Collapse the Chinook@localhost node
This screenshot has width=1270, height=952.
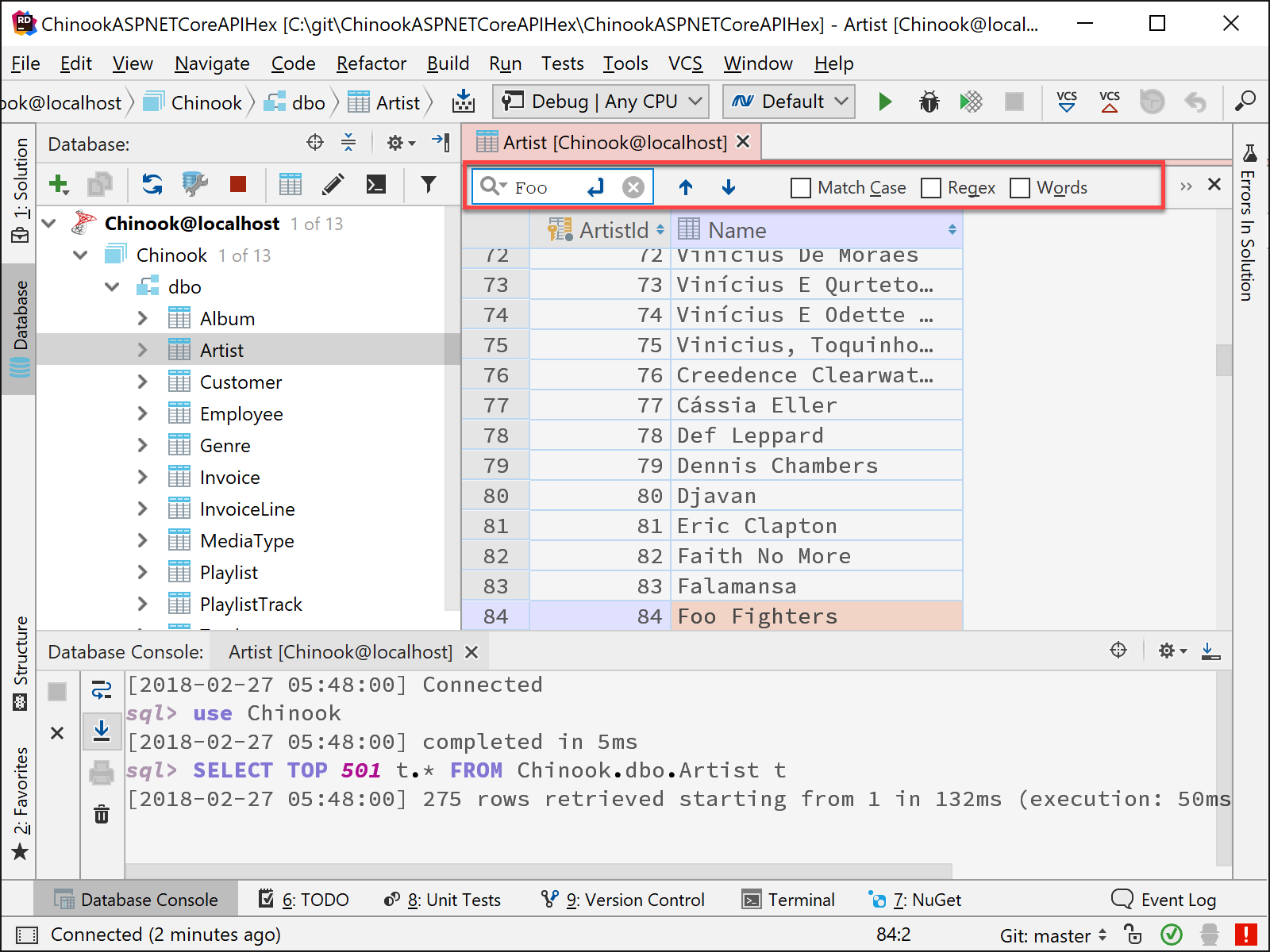(49, 224)
